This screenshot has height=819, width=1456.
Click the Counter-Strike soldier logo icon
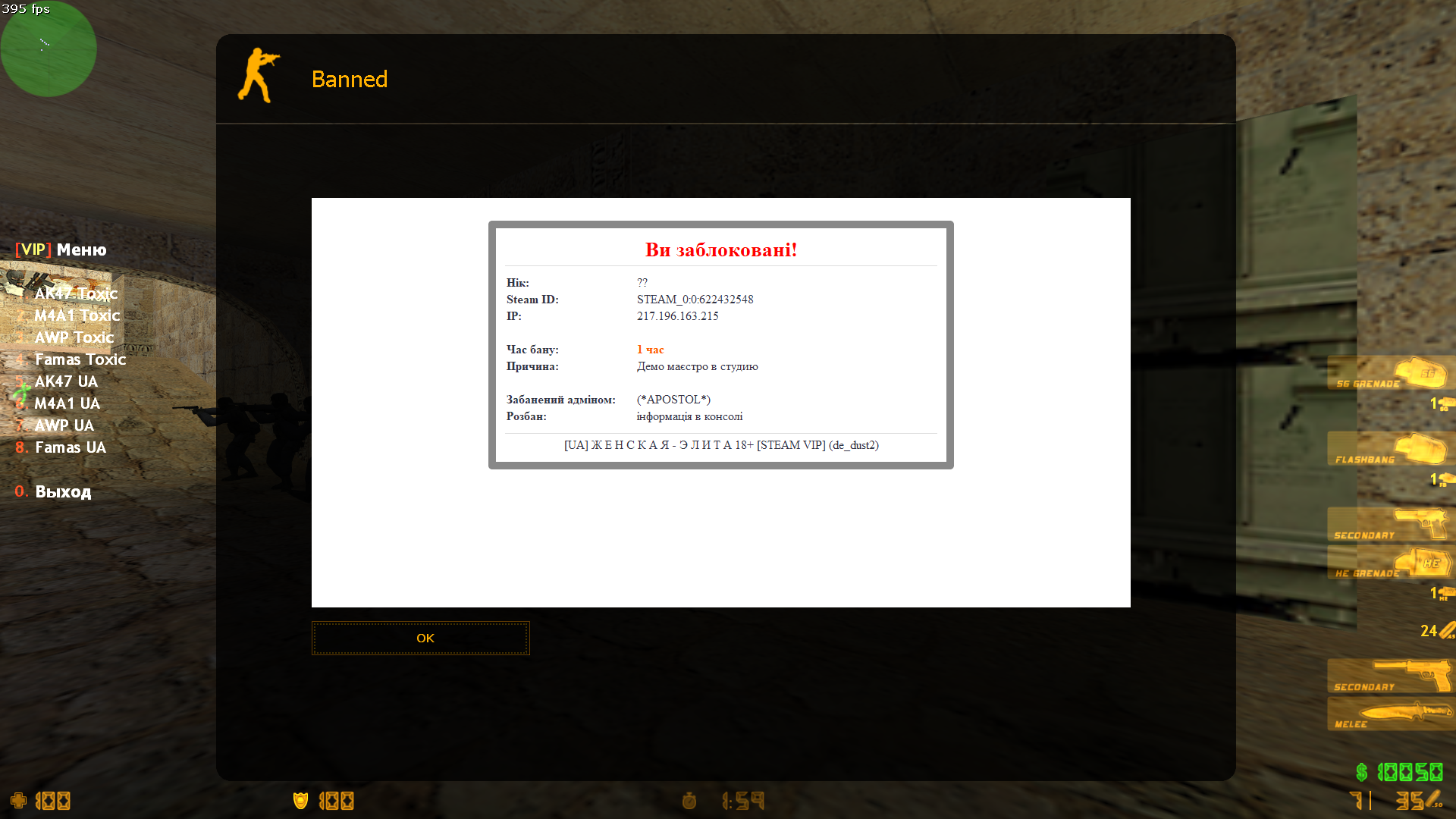pos(259,76)
